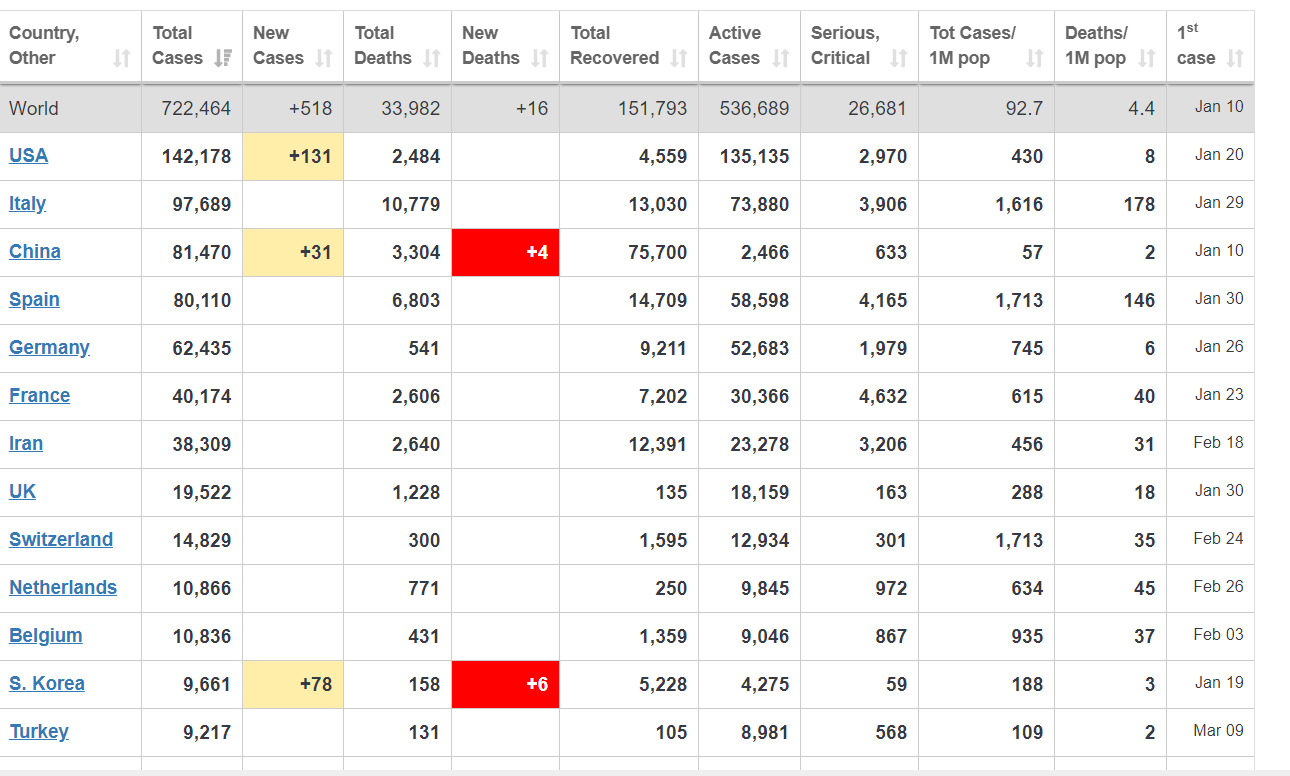Click S. Korea new deaths +6 red cell
1290x776 pixels.
505,685
